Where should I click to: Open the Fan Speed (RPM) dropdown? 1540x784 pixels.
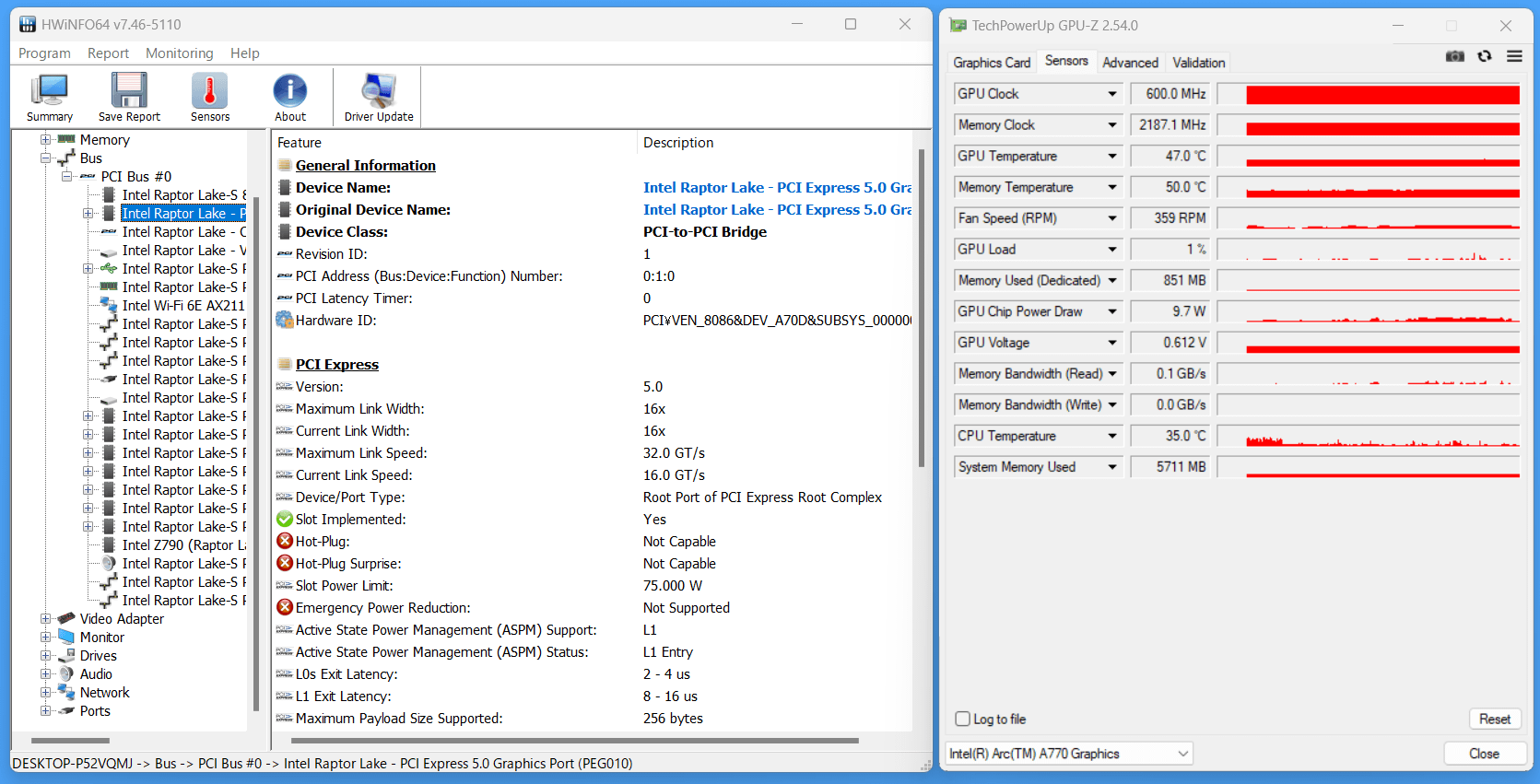pos(1112,218)
